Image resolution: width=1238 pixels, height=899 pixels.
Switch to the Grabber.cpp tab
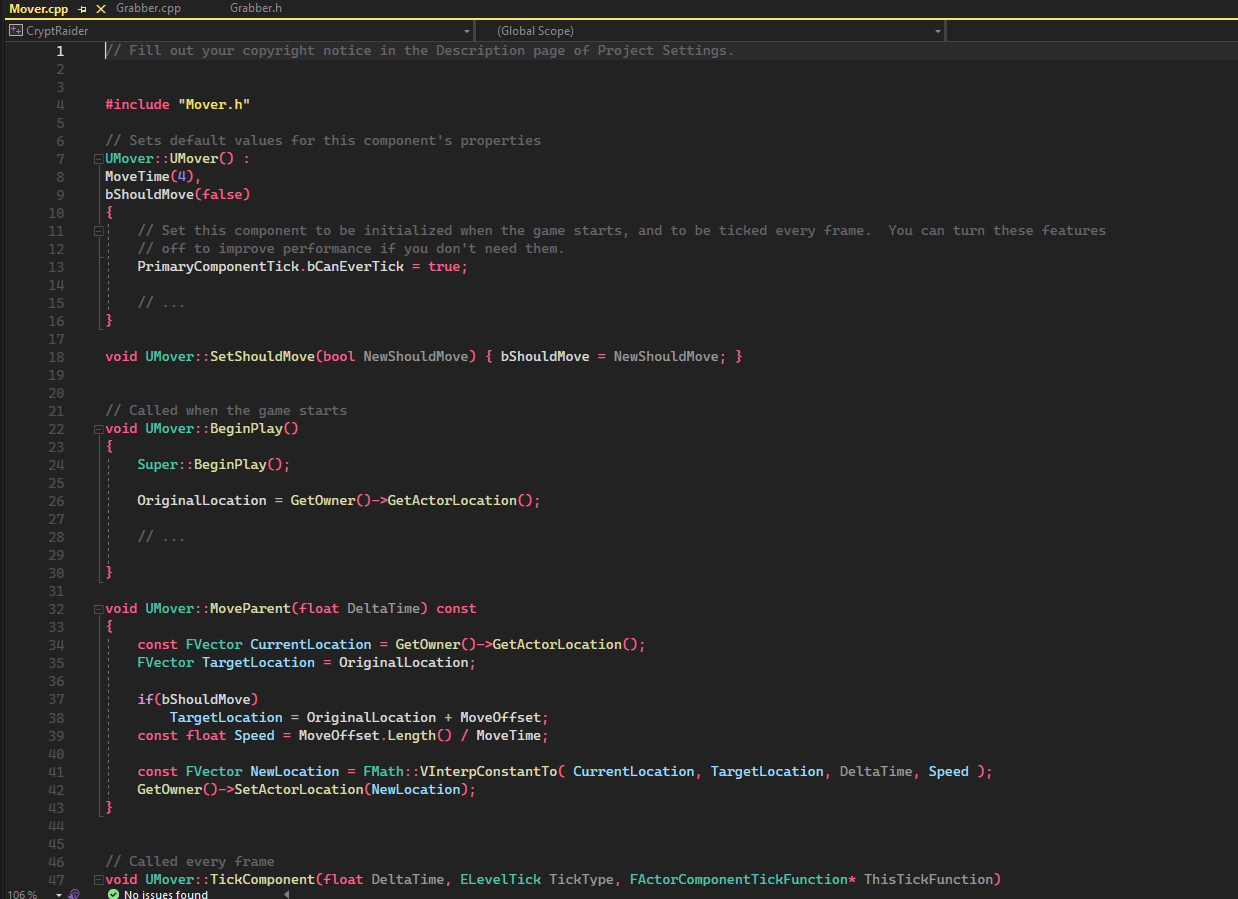148,8
